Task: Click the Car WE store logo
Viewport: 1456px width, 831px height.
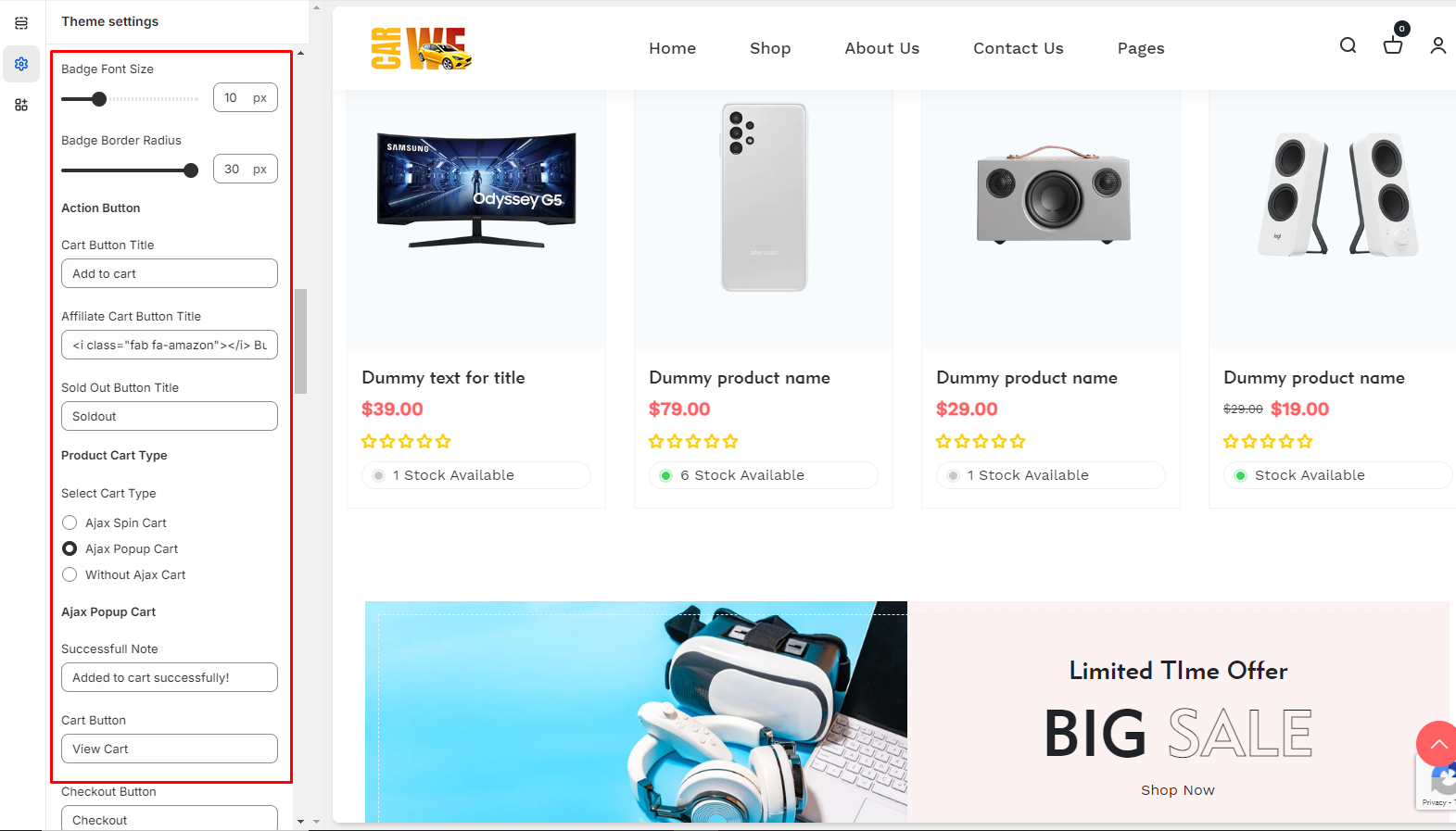Action: tap(422, 48)
